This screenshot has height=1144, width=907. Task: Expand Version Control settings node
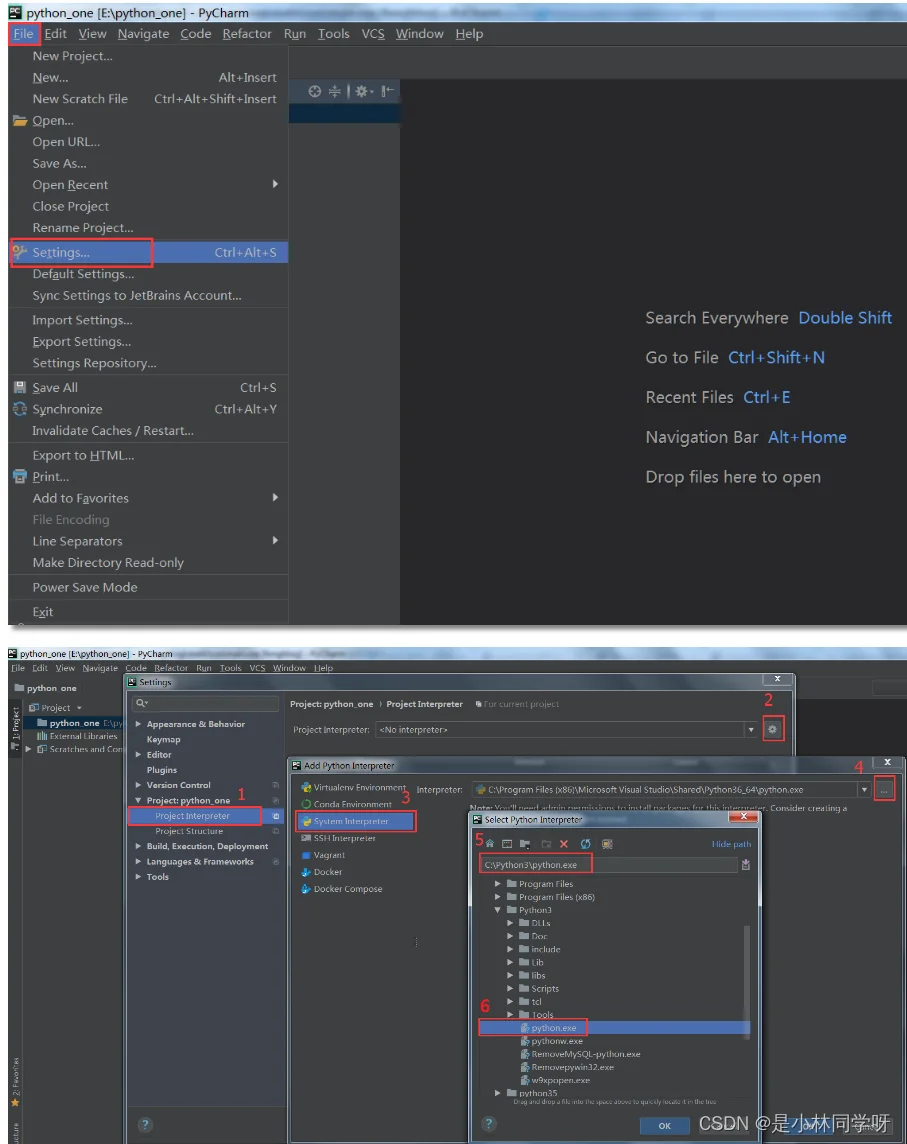pyautogui.click(x=139, y=785)
